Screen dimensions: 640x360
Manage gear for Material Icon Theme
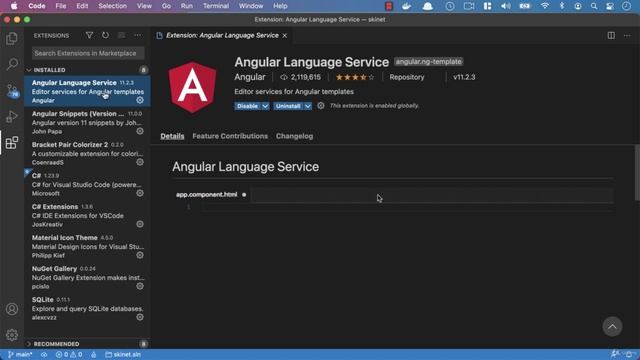tap(140, 255)
